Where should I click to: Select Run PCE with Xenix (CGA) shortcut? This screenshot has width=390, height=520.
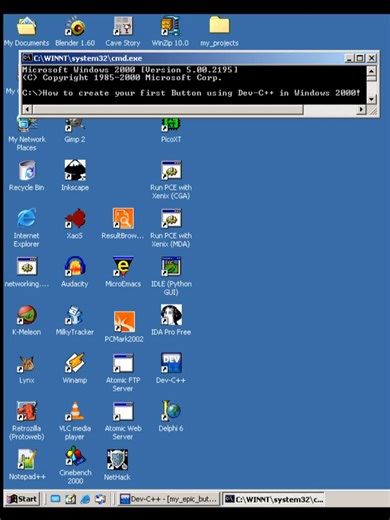click(x=171, y=180)
